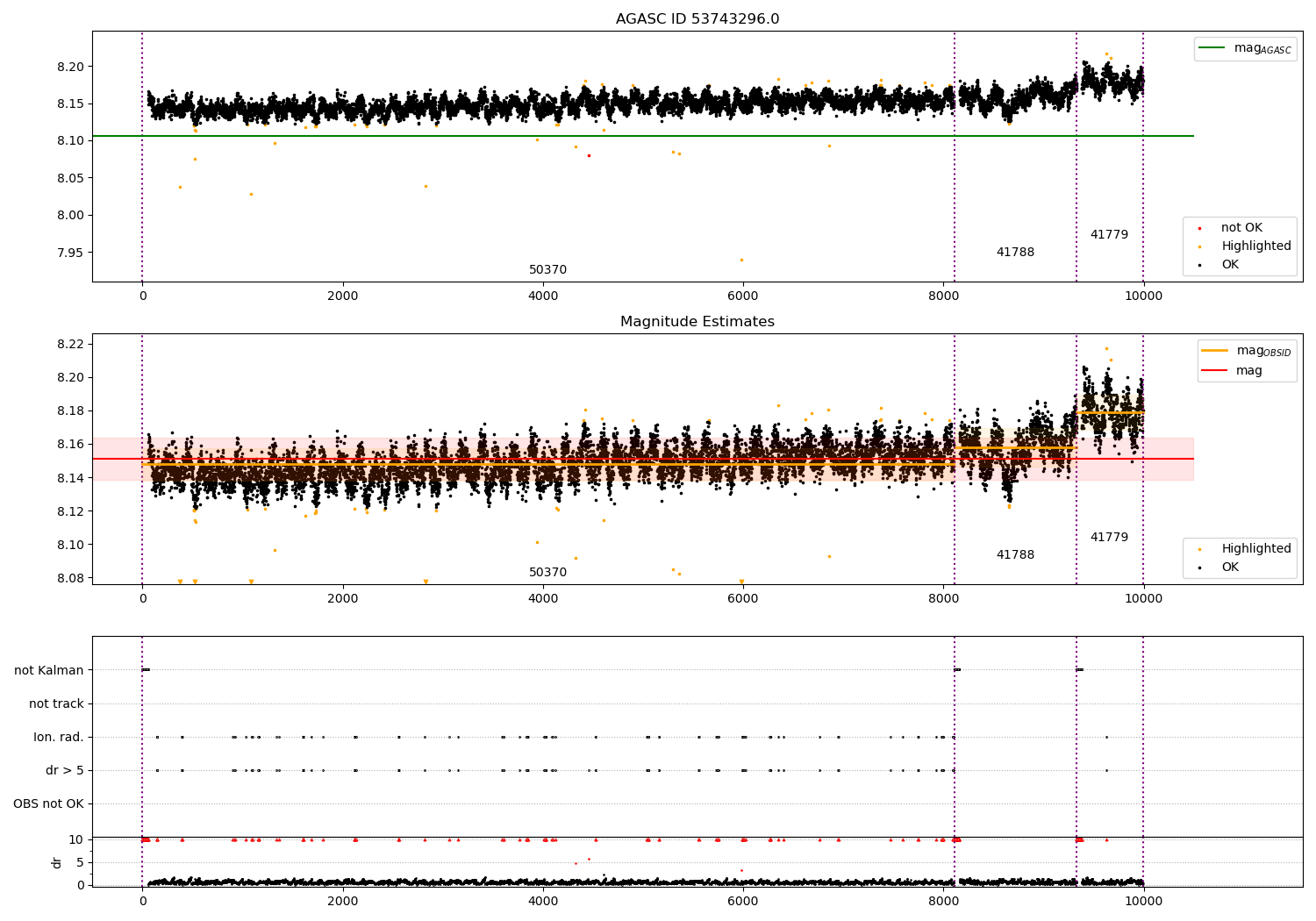Screen dimensions: 1316x921
Task: Click the 'not track' row label
Action: click(x=56, y=704)
